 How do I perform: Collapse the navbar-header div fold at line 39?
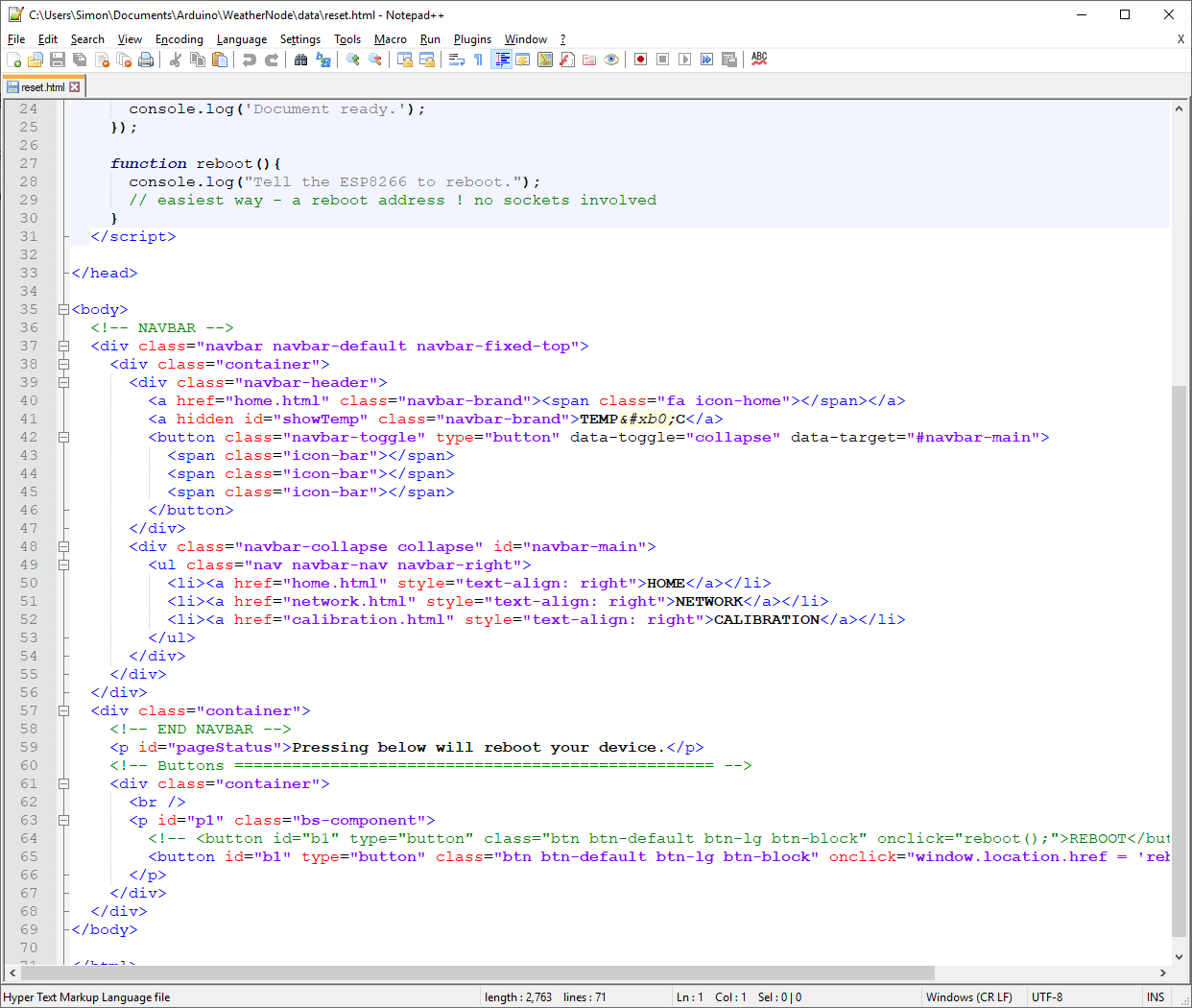click(x=63, y=382)
